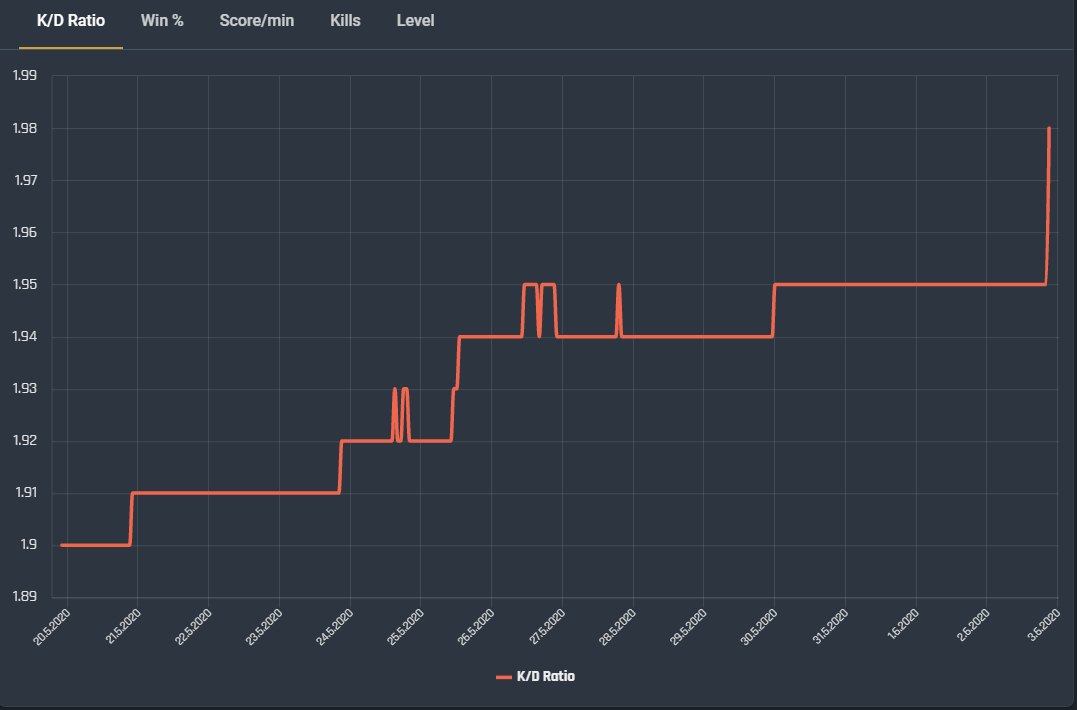Click the 1.99 y-axis label
Screen dimensions: 1077x710
pyautogui.click(x=25, y=75)
